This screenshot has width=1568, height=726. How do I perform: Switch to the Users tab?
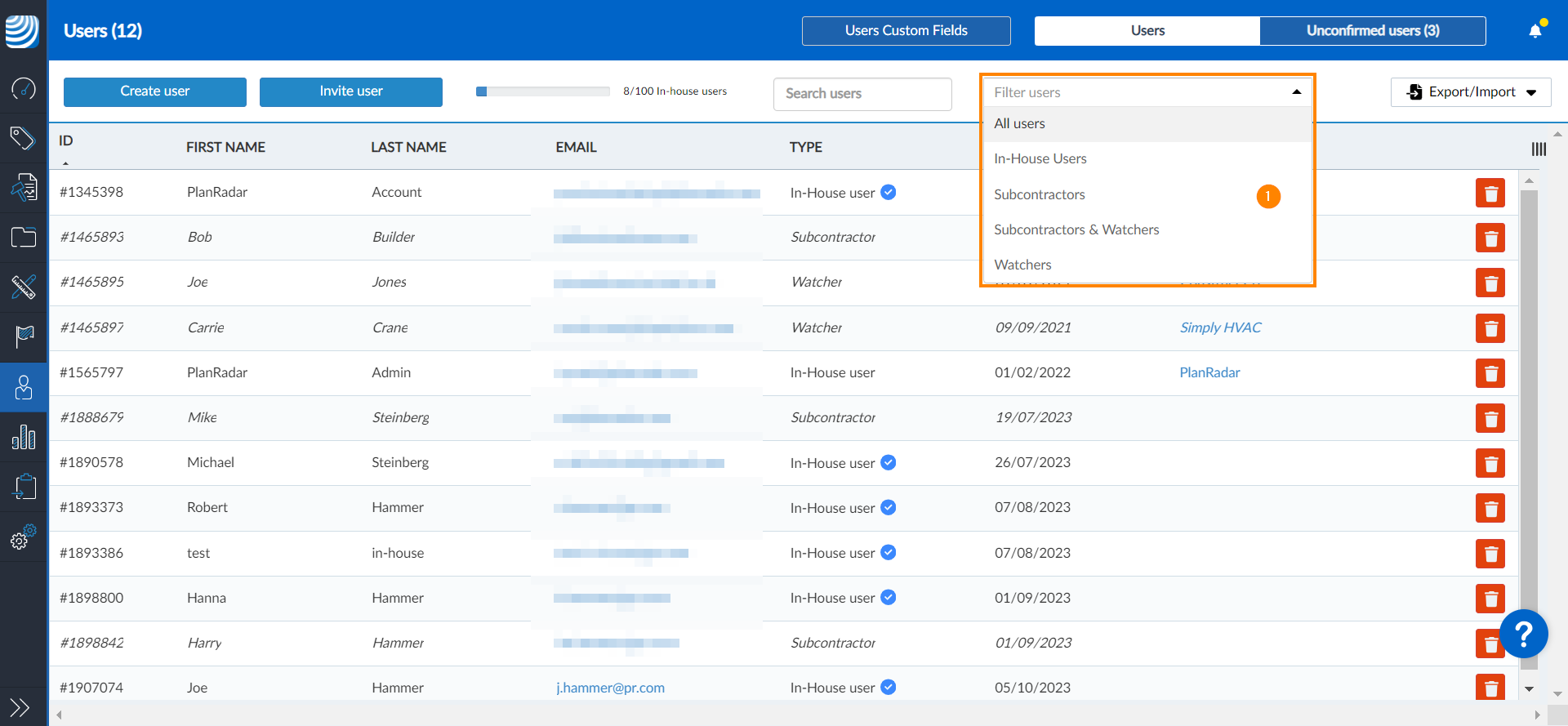[x=1147, y=31]
